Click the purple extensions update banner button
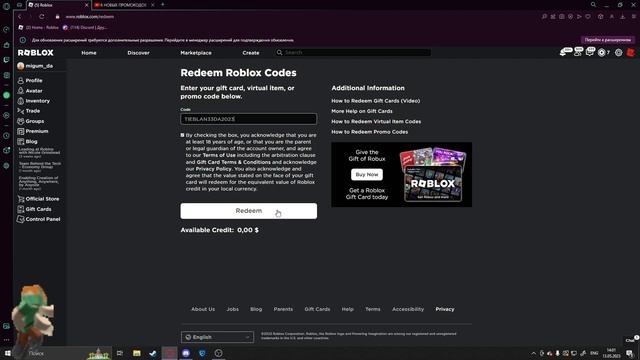The height and width of the screenshot is (360, 640). click(x=608, y=40)
